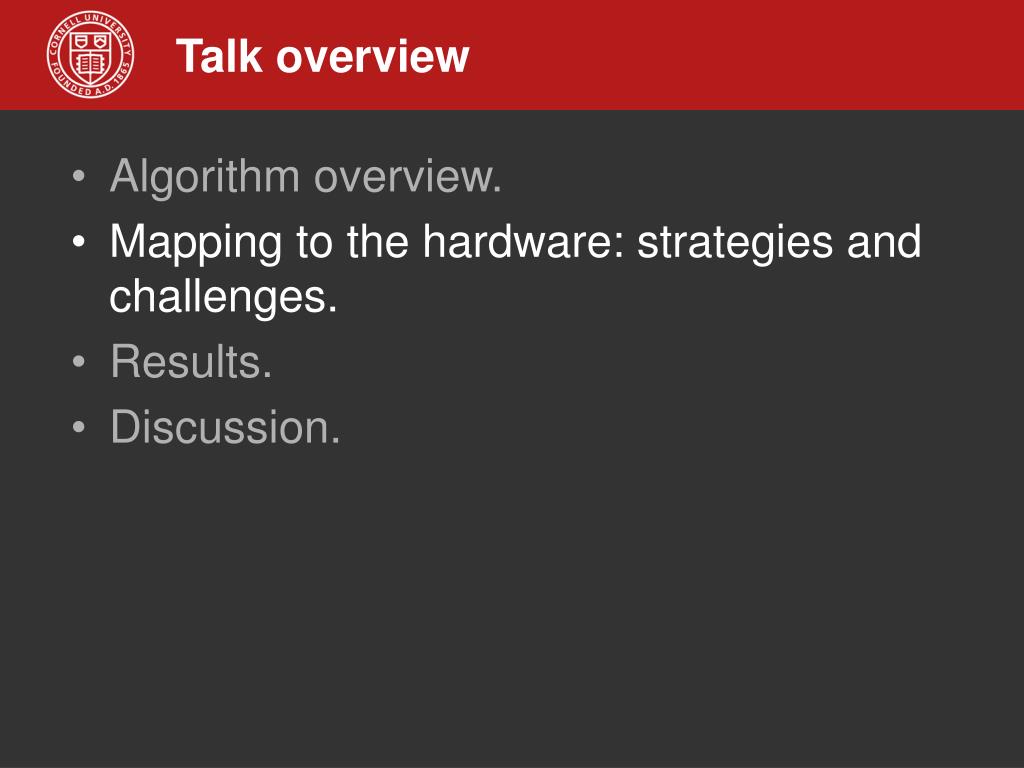Click the word 'and' ending the second bullet's first line

coord(884,241)
